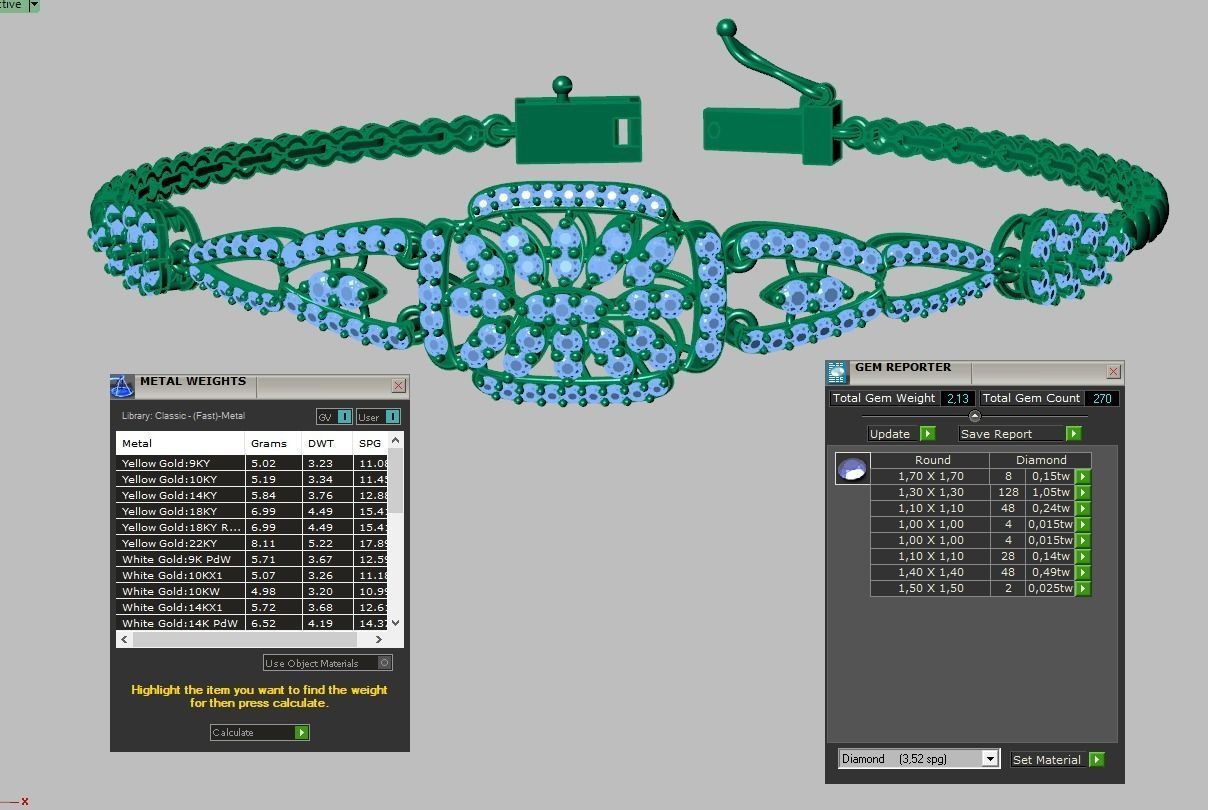Sort by the Metal column header
The width and height of the screenshot is (1208, 810).
[x=180, y=443]
